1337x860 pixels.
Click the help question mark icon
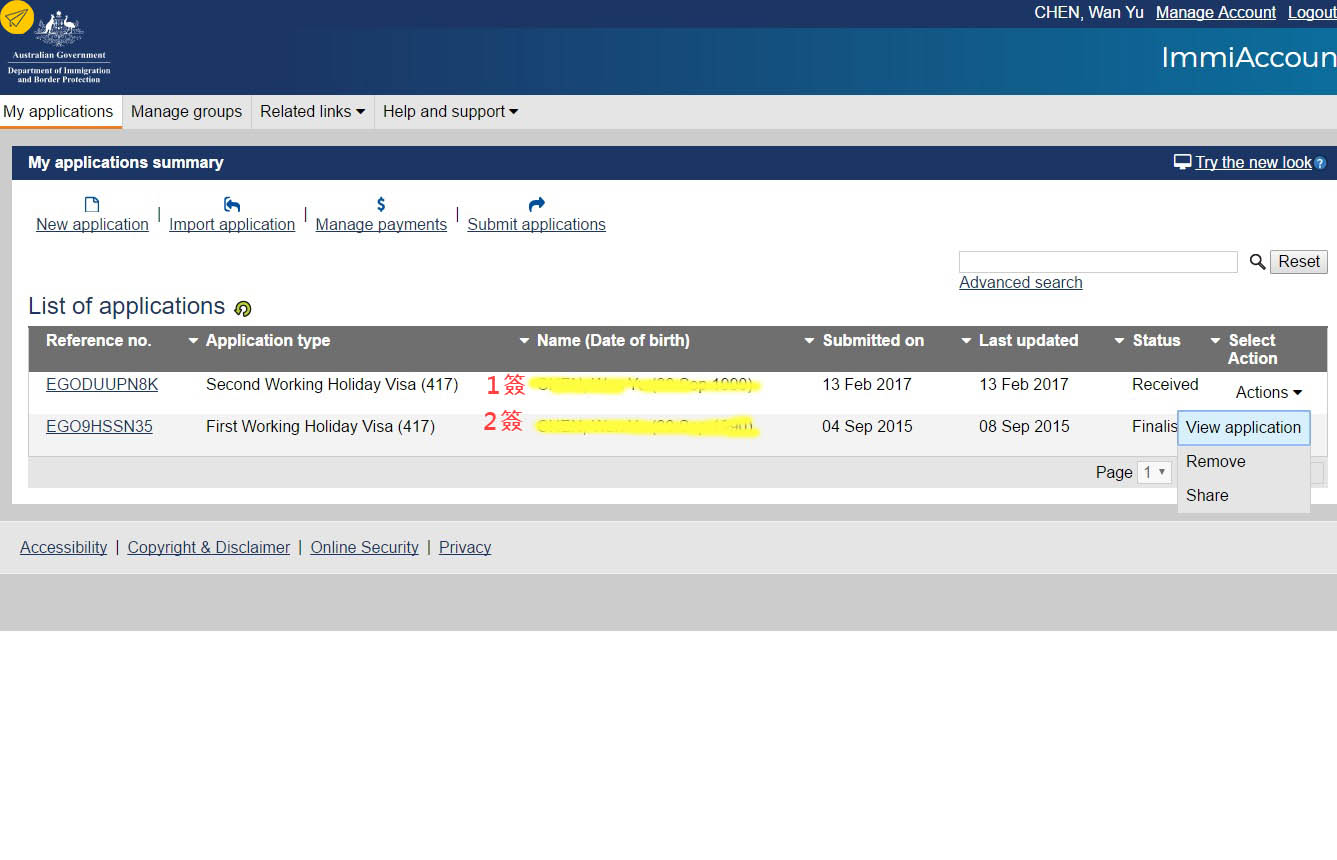tap(1320, 163)
